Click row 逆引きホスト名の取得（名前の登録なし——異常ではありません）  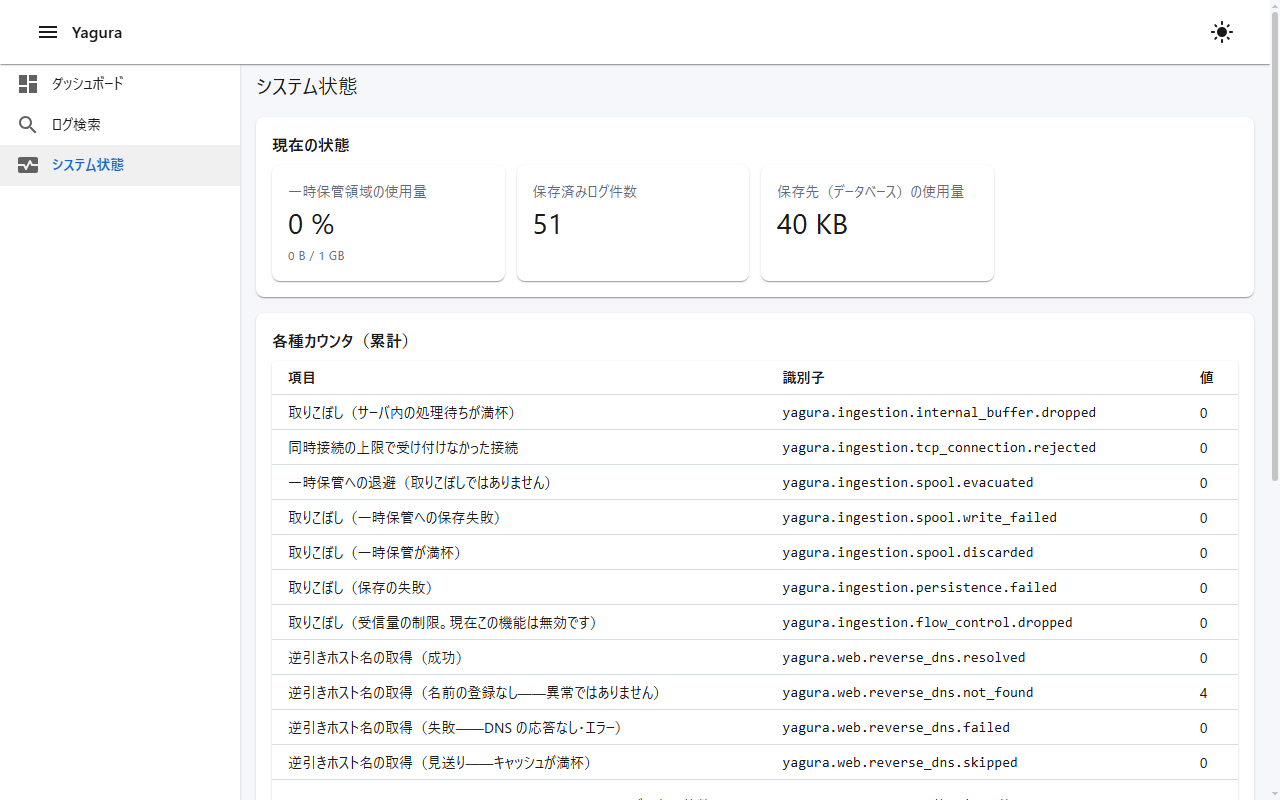coord(755,692)
